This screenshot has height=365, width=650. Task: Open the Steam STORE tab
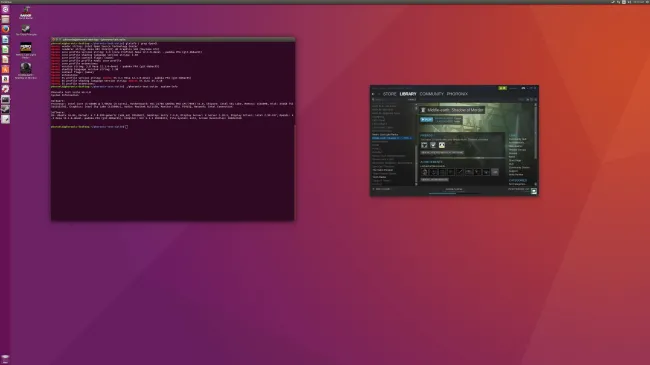pos(390,94)
